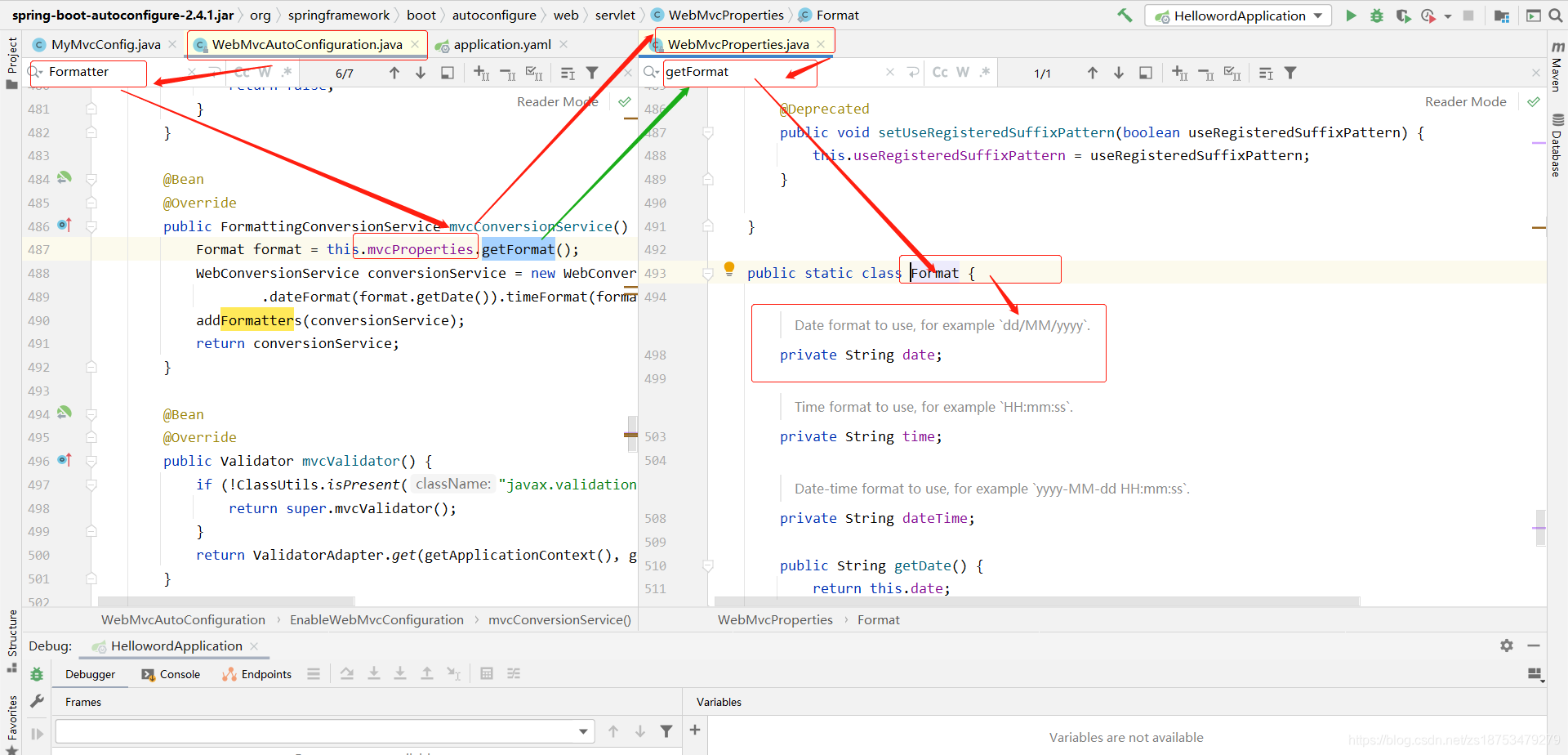Click EnableWebMvcConfiguration breadcrumb below left editor
Viewport: 1568px width, 755px height.
coord(376,620)
